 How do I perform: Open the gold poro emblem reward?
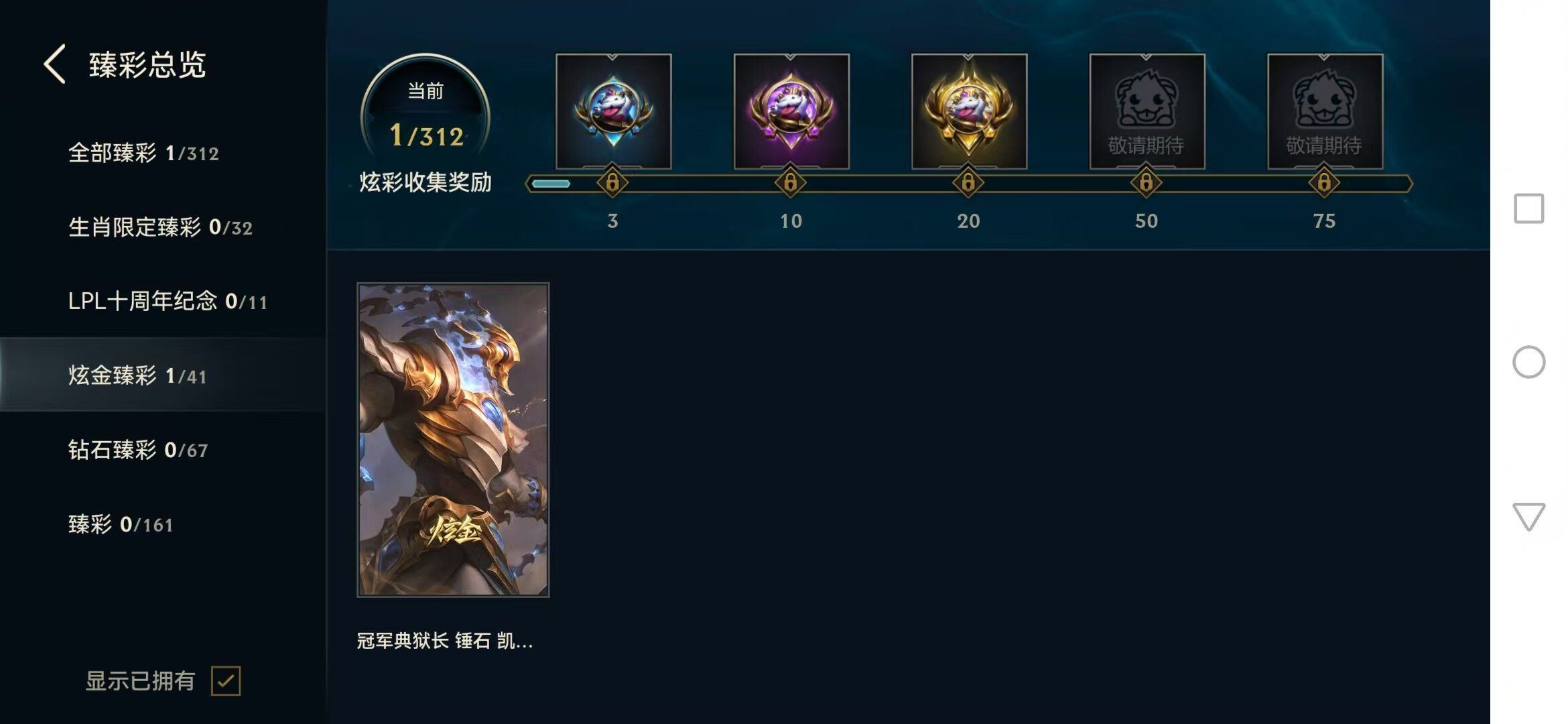coord(969,111)
